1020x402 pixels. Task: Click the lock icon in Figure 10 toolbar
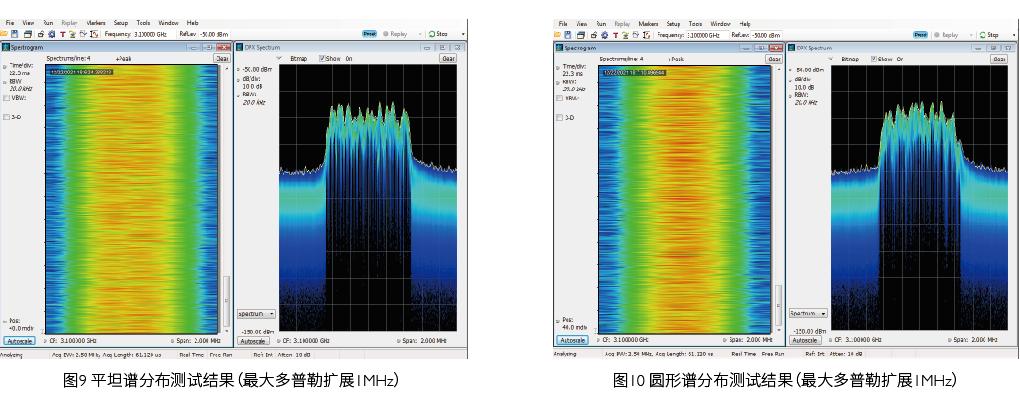tap(594, 35)
